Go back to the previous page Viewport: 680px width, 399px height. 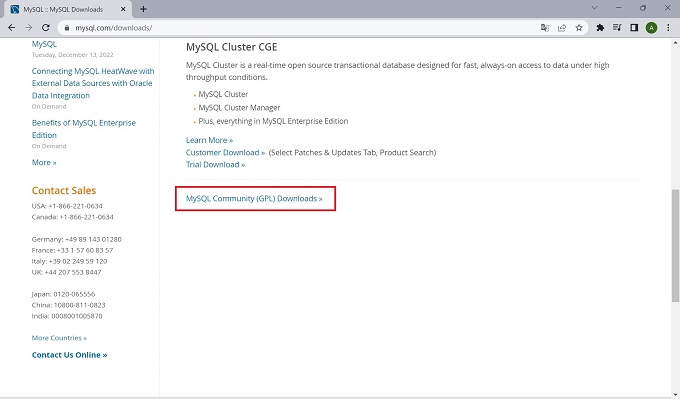coord(12,28)
